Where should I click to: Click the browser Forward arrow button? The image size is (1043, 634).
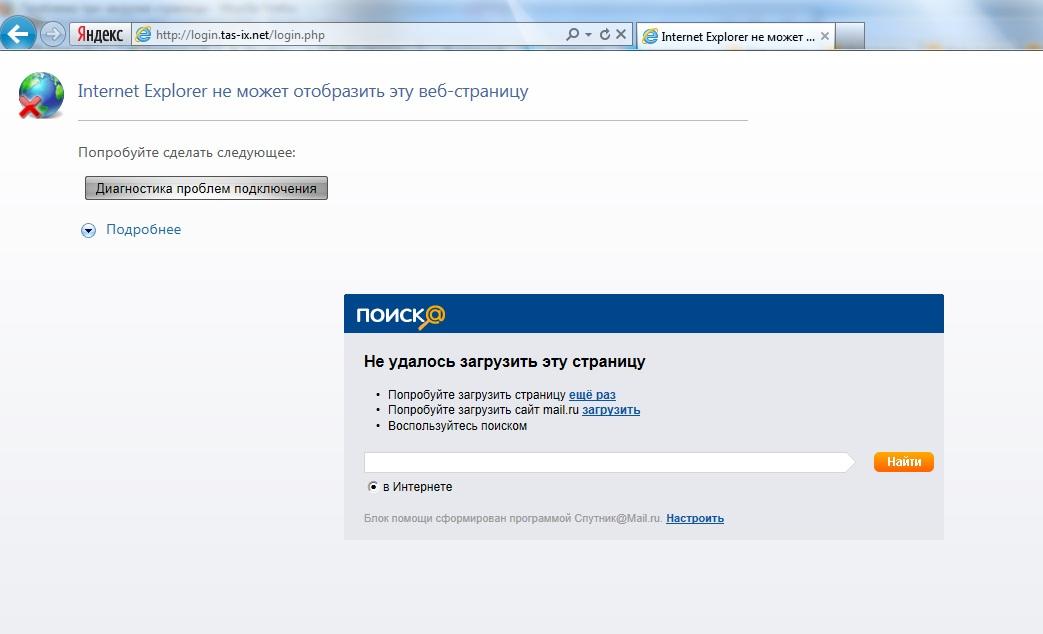tap(52, 34)
